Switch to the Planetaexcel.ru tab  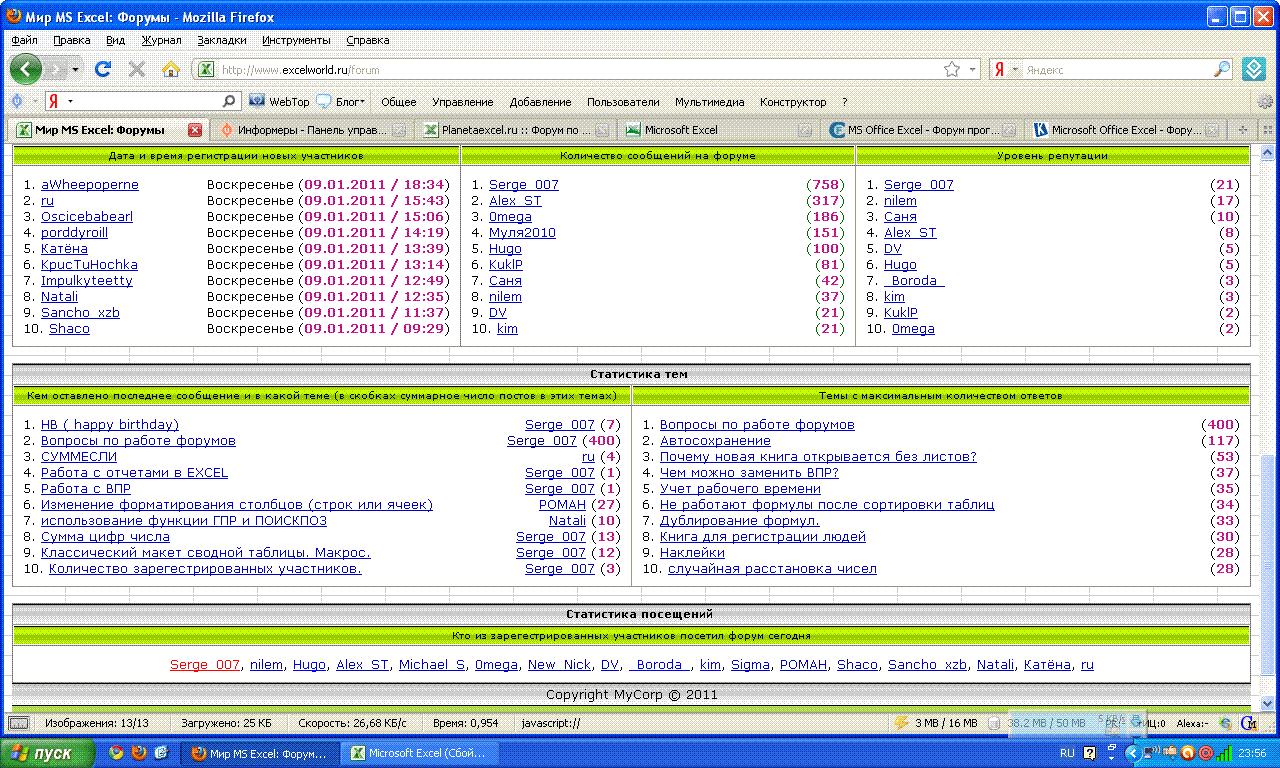[516, 130]
